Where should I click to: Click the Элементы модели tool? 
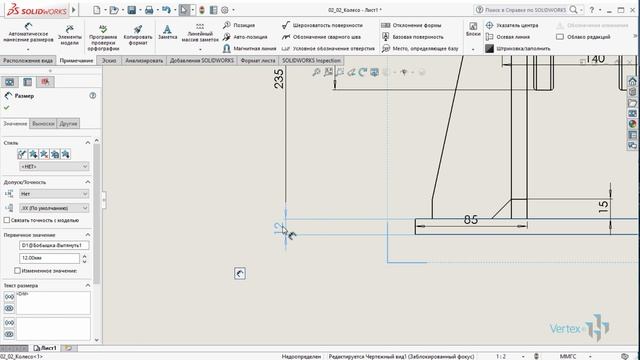click(x=69, y=34)
